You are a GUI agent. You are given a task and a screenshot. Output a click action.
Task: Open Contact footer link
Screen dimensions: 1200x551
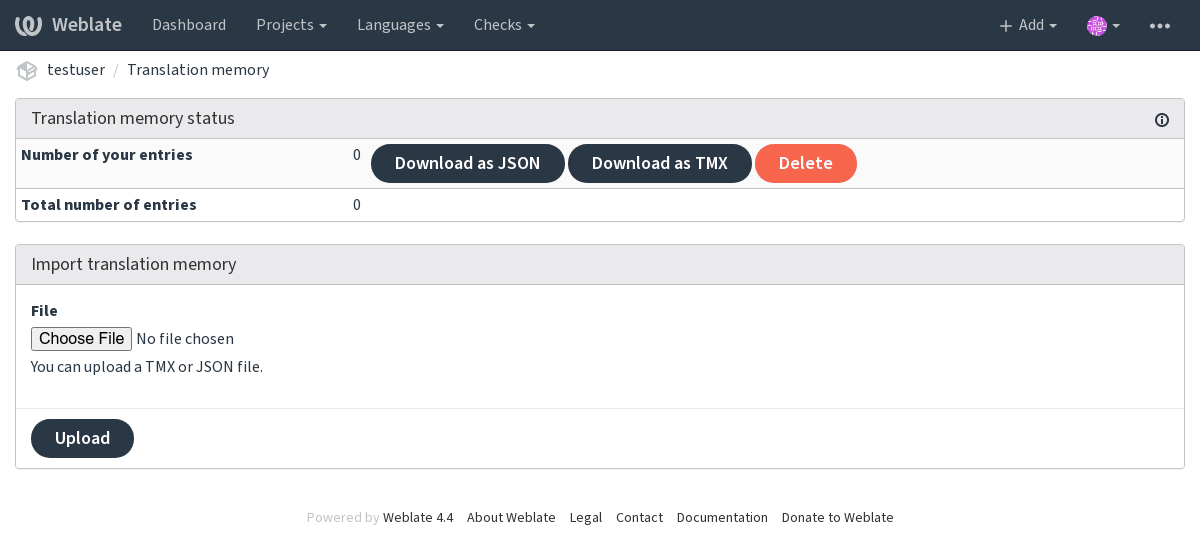pos(639,518)
